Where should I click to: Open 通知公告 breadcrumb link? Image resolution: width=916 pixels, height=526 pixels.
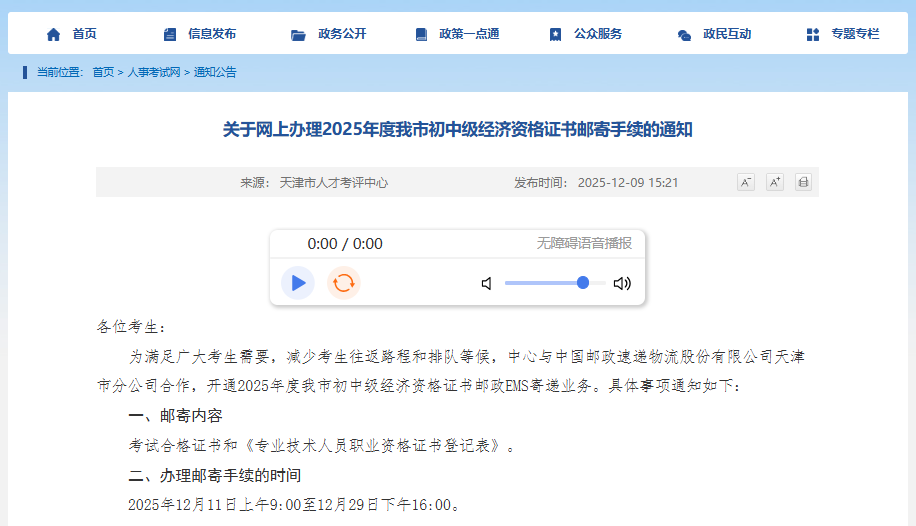coord(215,72)
